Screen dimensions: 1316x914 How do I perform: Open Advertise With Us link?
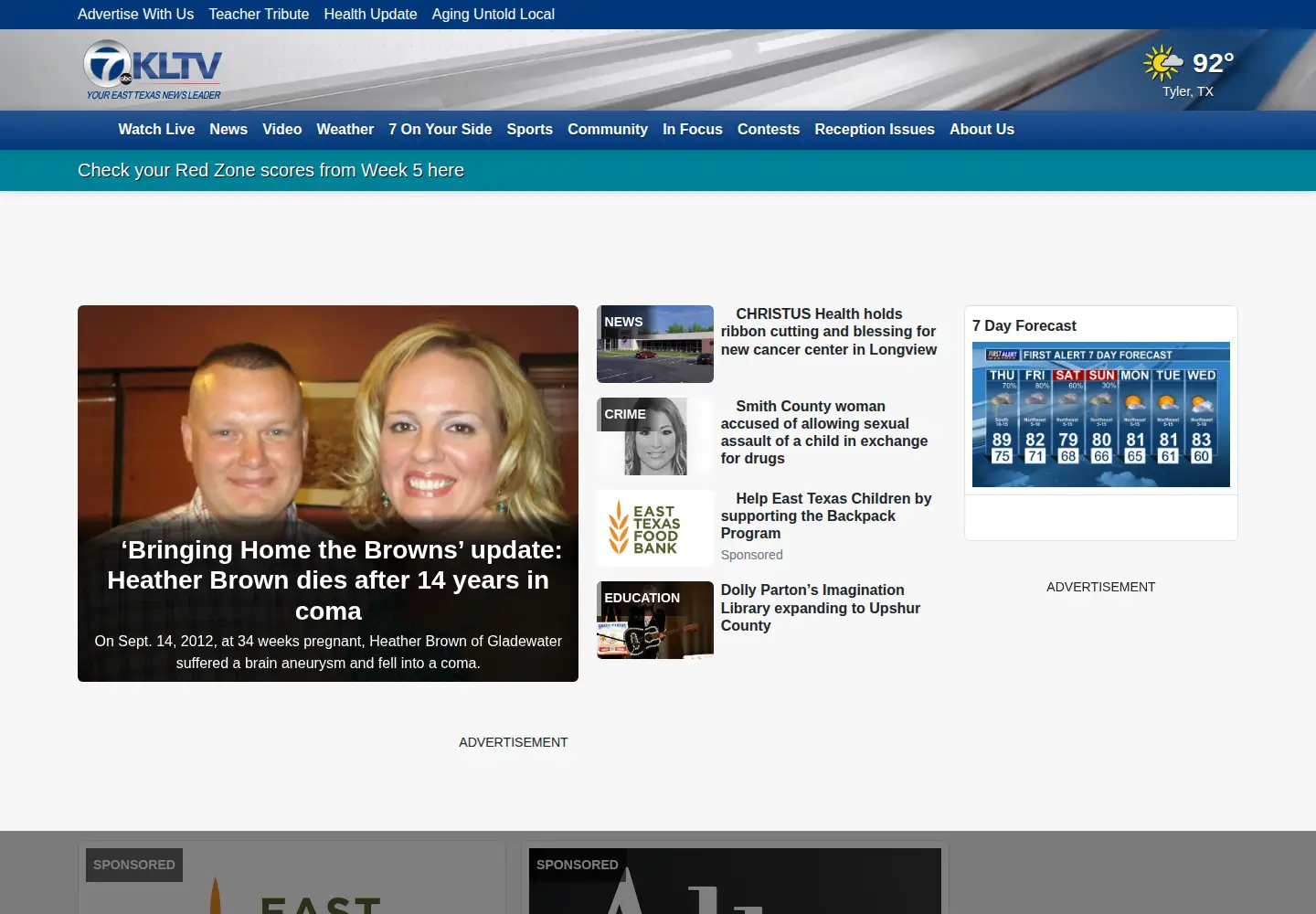click(x=135, y=14)
